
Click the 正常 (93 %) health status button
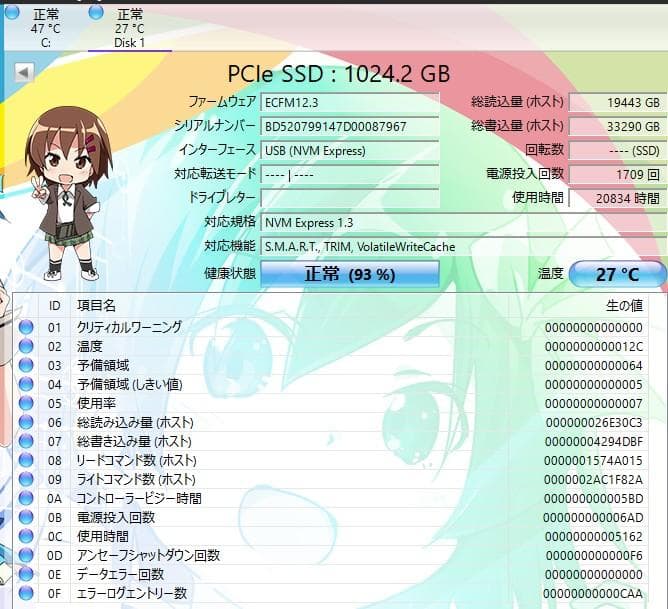(x=350, y=274)
